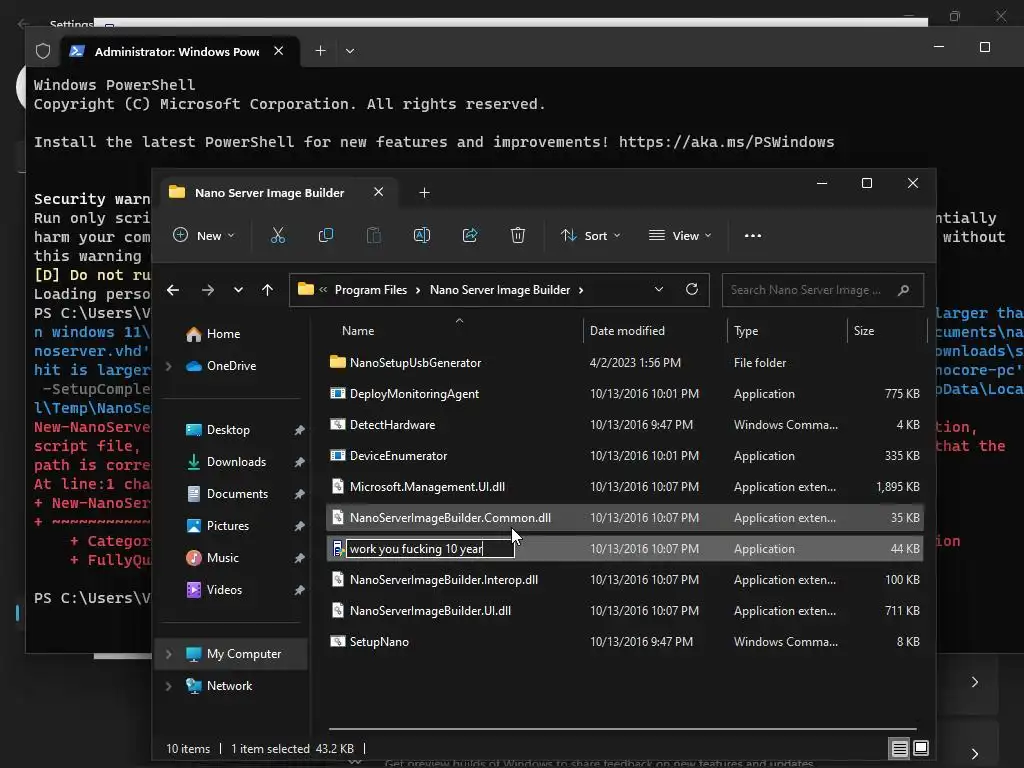The image size is (1024, 768).
Task: Click inside the file rename text box
Action: 430,549
